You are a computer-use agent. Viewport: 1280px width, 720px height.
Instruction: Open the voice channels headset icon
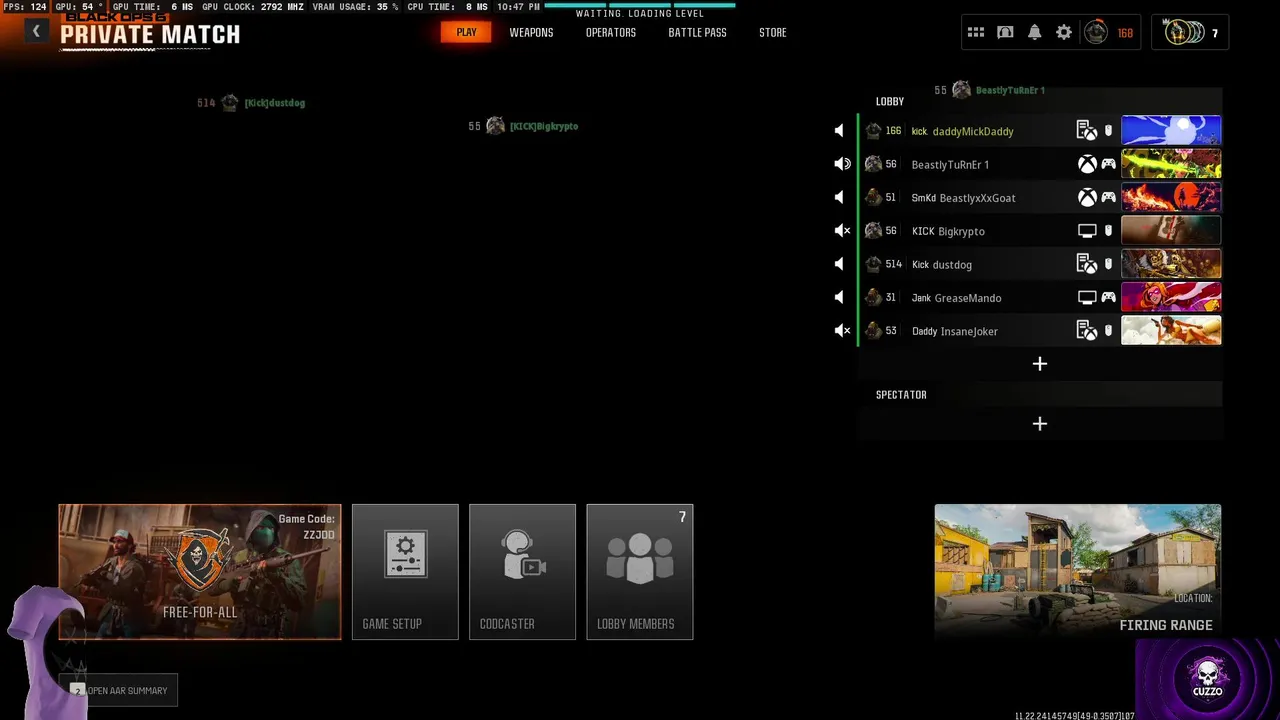coord(1005,33)
